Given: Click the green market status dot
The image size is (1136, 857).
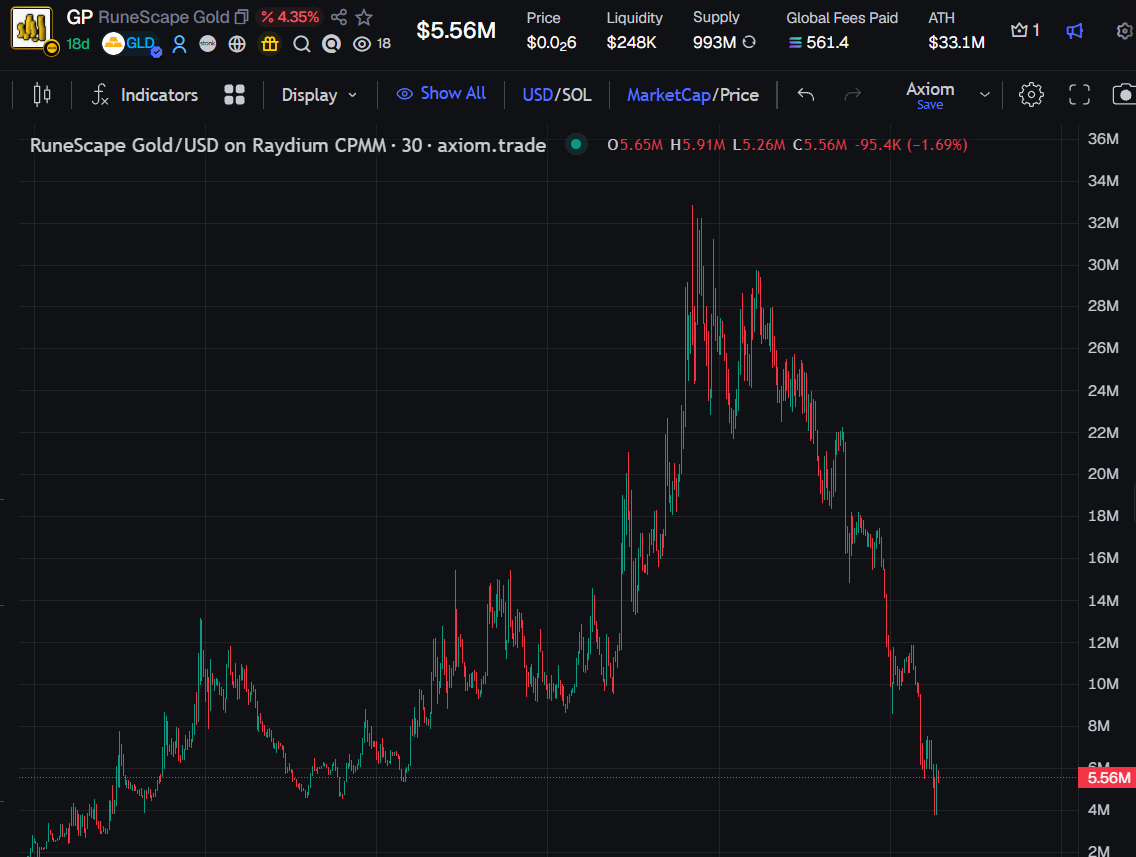Looking at the screenshot, I should tap(576, 144).
